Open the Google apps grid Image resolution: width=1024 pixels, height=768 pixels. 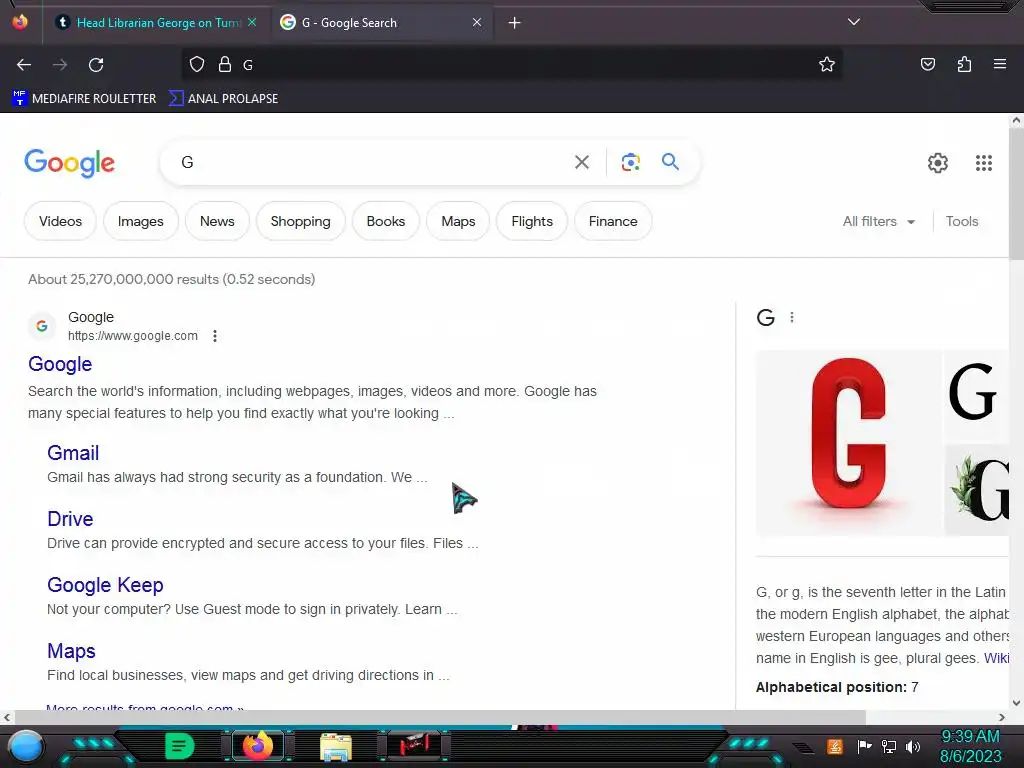coord(984,163)
